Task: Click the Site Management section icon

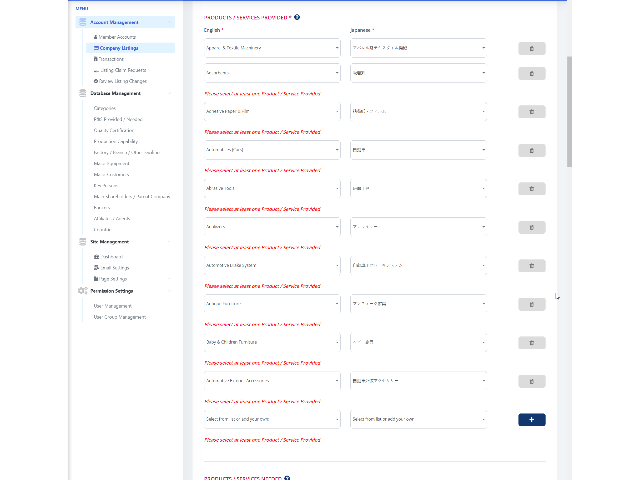Action: [x=82, y=241]
